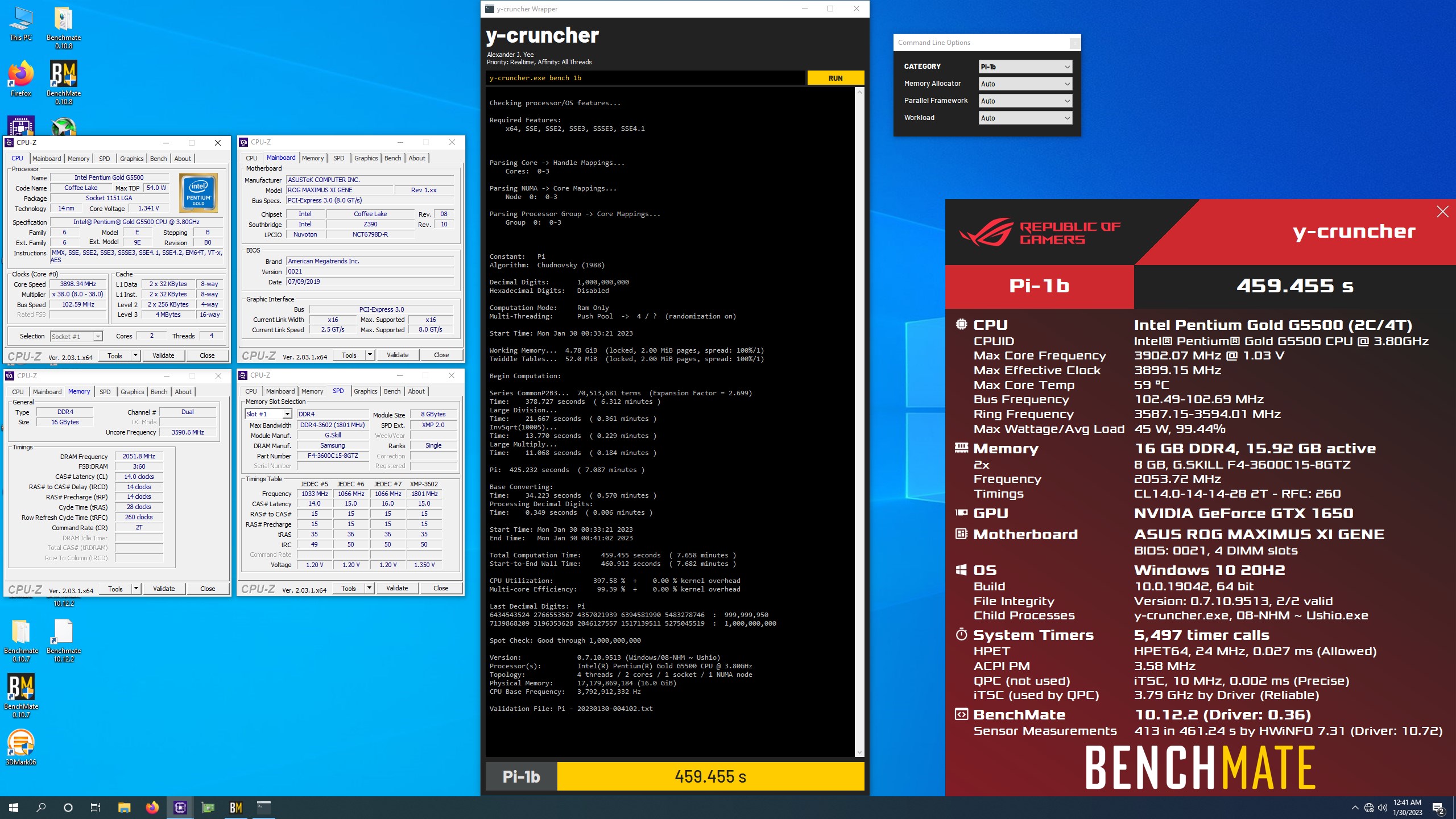1456x819 pixels.
Task: Open the About tab in the Memory window
Action: tap(183, 392)
